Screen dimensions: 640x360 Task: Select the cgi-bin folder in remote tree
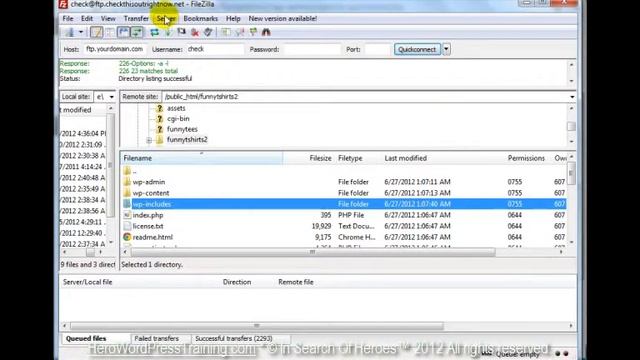click(178, 119)
